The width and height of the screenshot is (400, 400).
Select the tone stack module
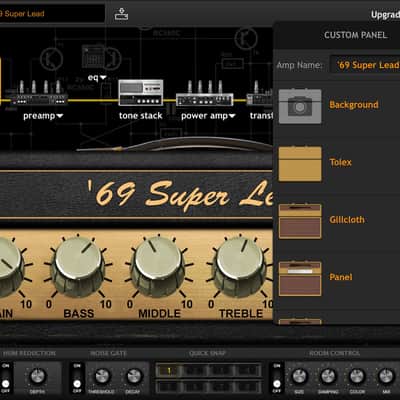pos(141,92)
